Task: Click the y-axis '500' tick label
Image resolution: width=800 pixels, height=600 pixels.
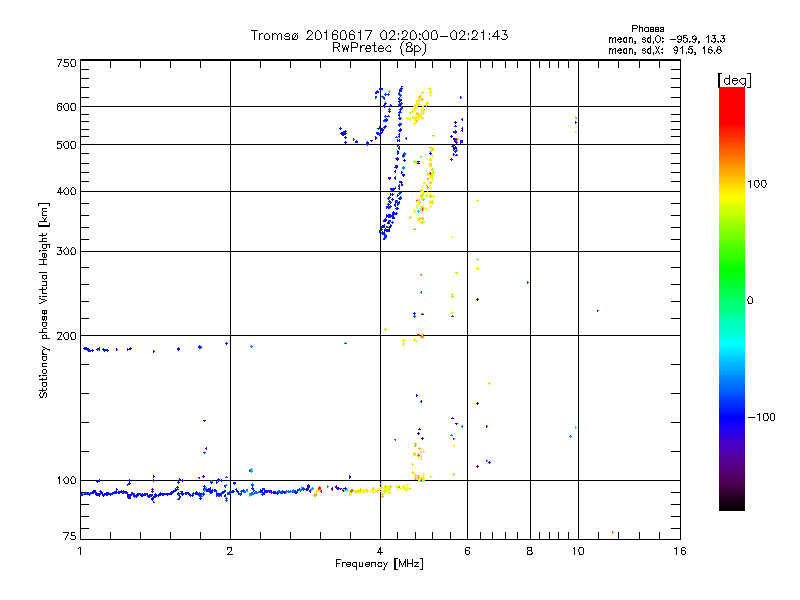Action: point(66,145)
